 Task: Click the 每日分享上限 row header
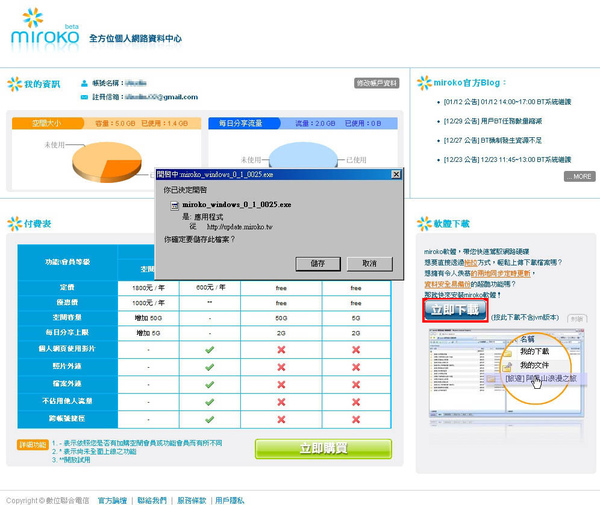pyautogui.click(x=67, y=332)
